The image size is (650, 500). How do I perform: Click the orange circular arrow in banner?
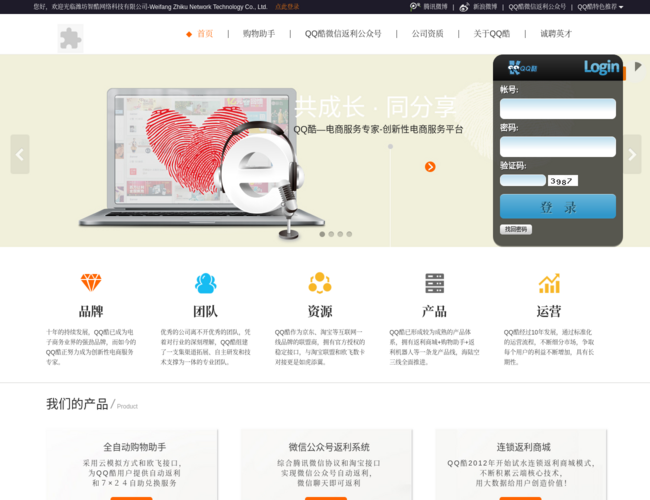coord(430,167)
